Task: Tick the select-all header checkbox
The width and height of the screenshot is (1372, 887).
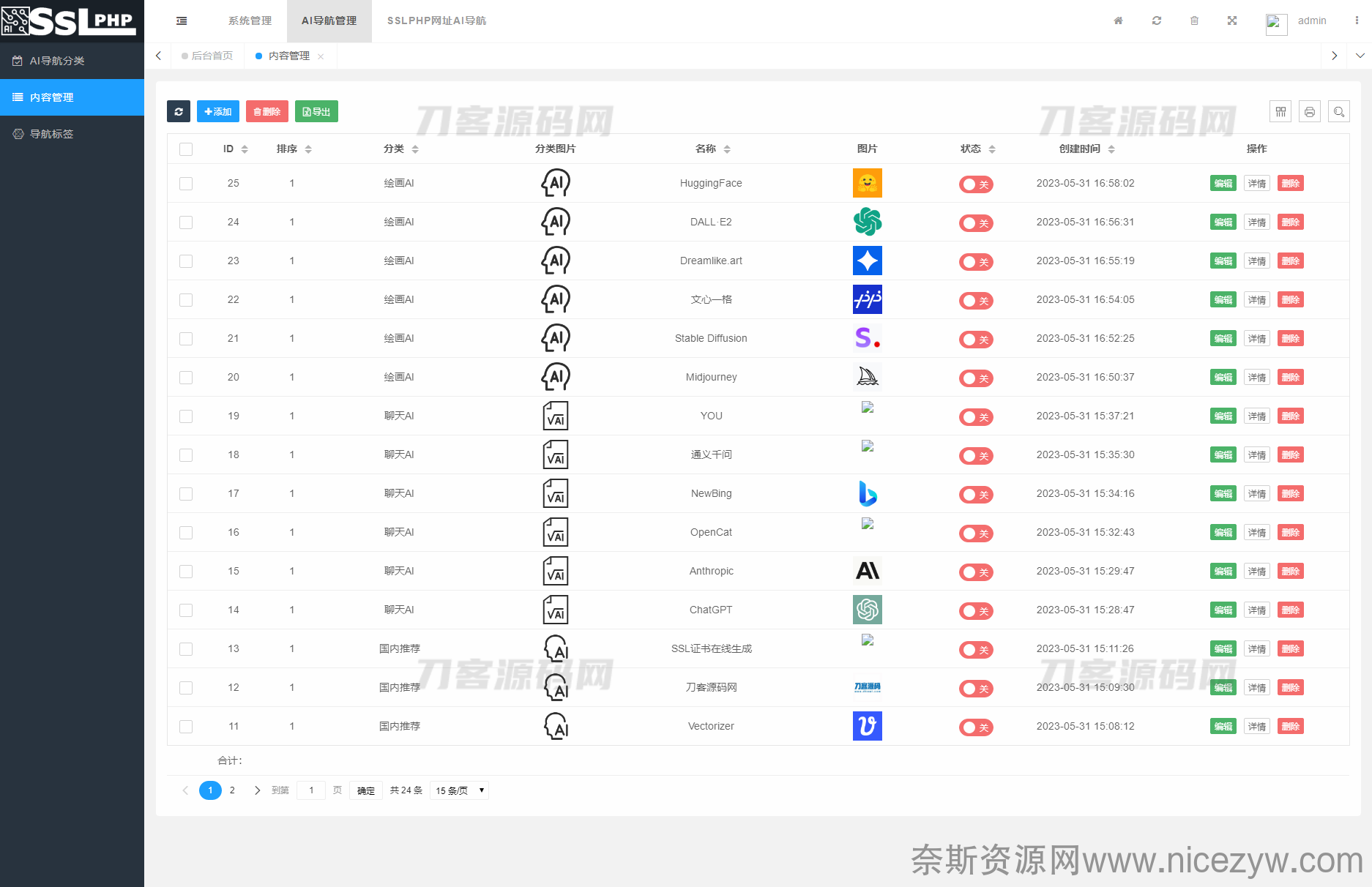Action: 186,149
